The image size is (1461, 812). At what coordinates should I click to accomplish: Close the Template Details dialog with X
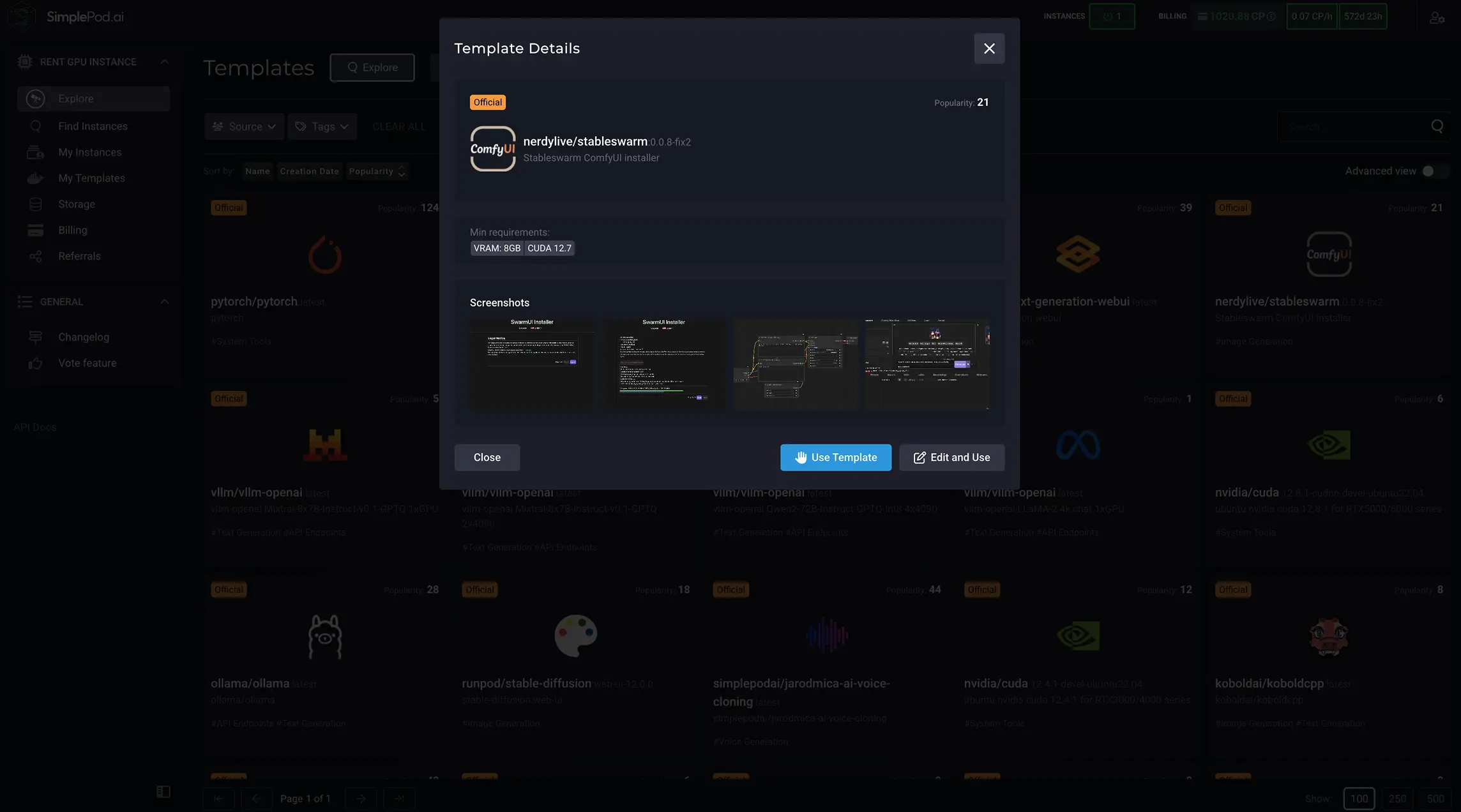[989, 49]
